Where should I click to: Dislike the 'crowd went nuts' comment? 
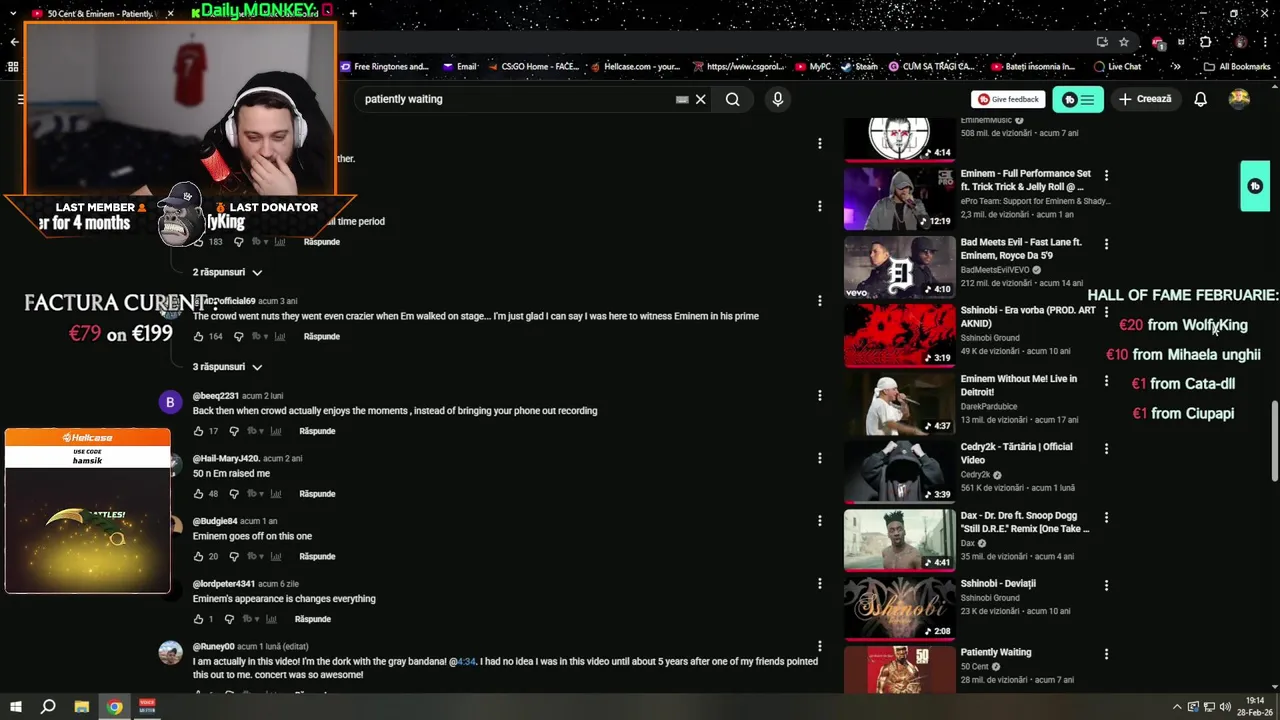click(x=238, y=336)
